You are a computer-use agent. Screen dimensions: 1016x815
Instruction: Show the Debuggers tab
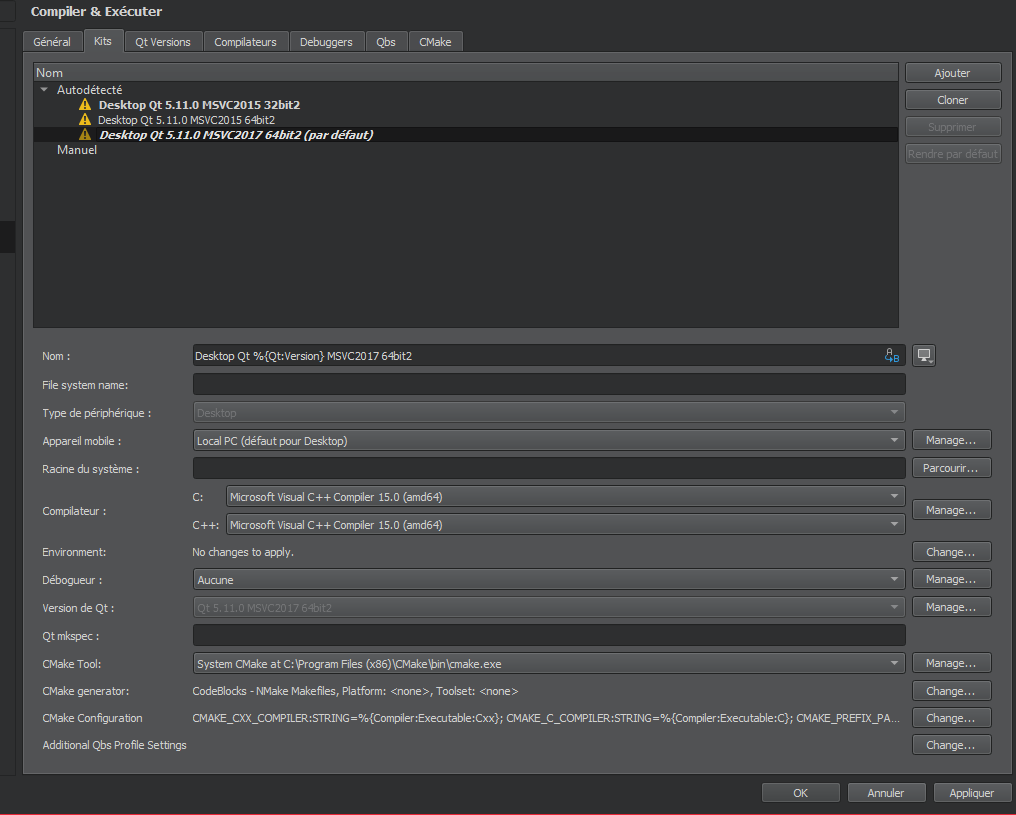[326, 41]
